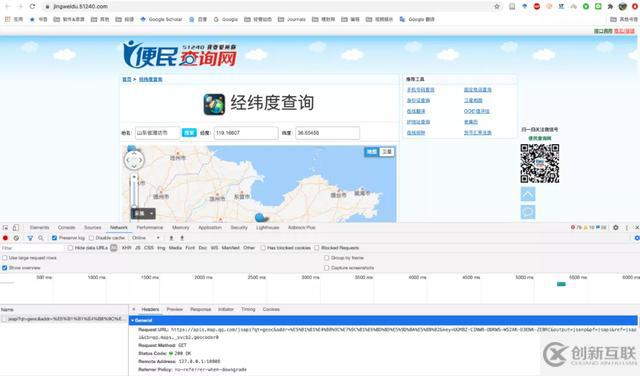
Task: Switch map to satellite view
Action: click(387, 152)
